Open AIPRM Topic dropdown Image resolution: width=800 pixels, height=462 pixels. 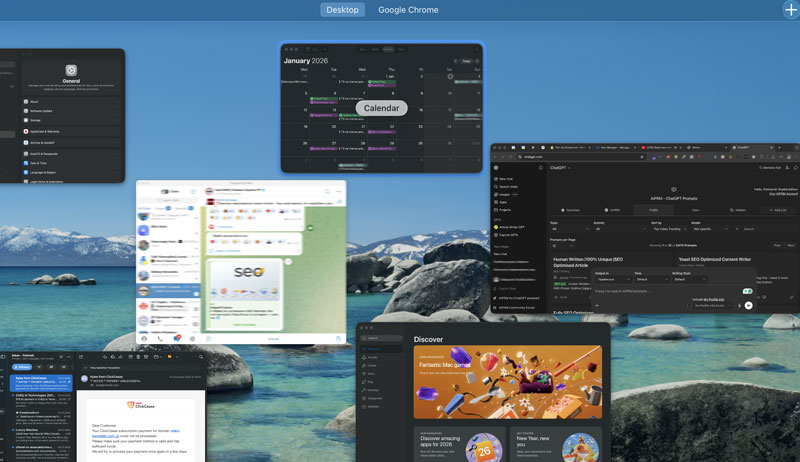pos(570,229)
